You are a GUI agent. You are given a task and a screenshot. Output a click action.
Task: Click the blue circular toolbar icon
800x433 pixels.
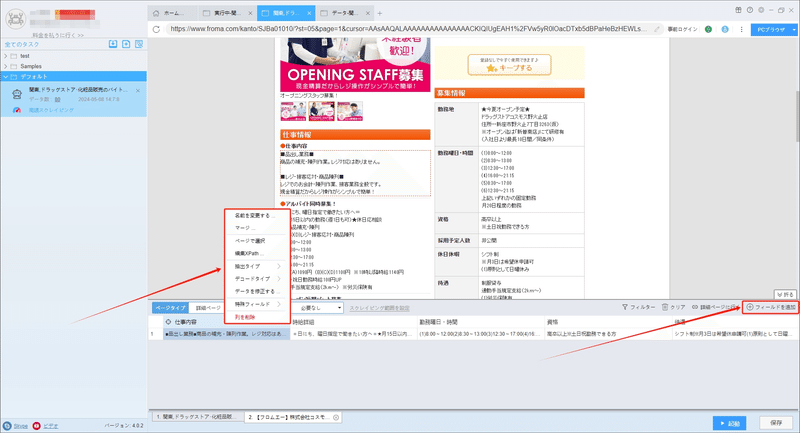pyautogui.click(x=725, y=29)
